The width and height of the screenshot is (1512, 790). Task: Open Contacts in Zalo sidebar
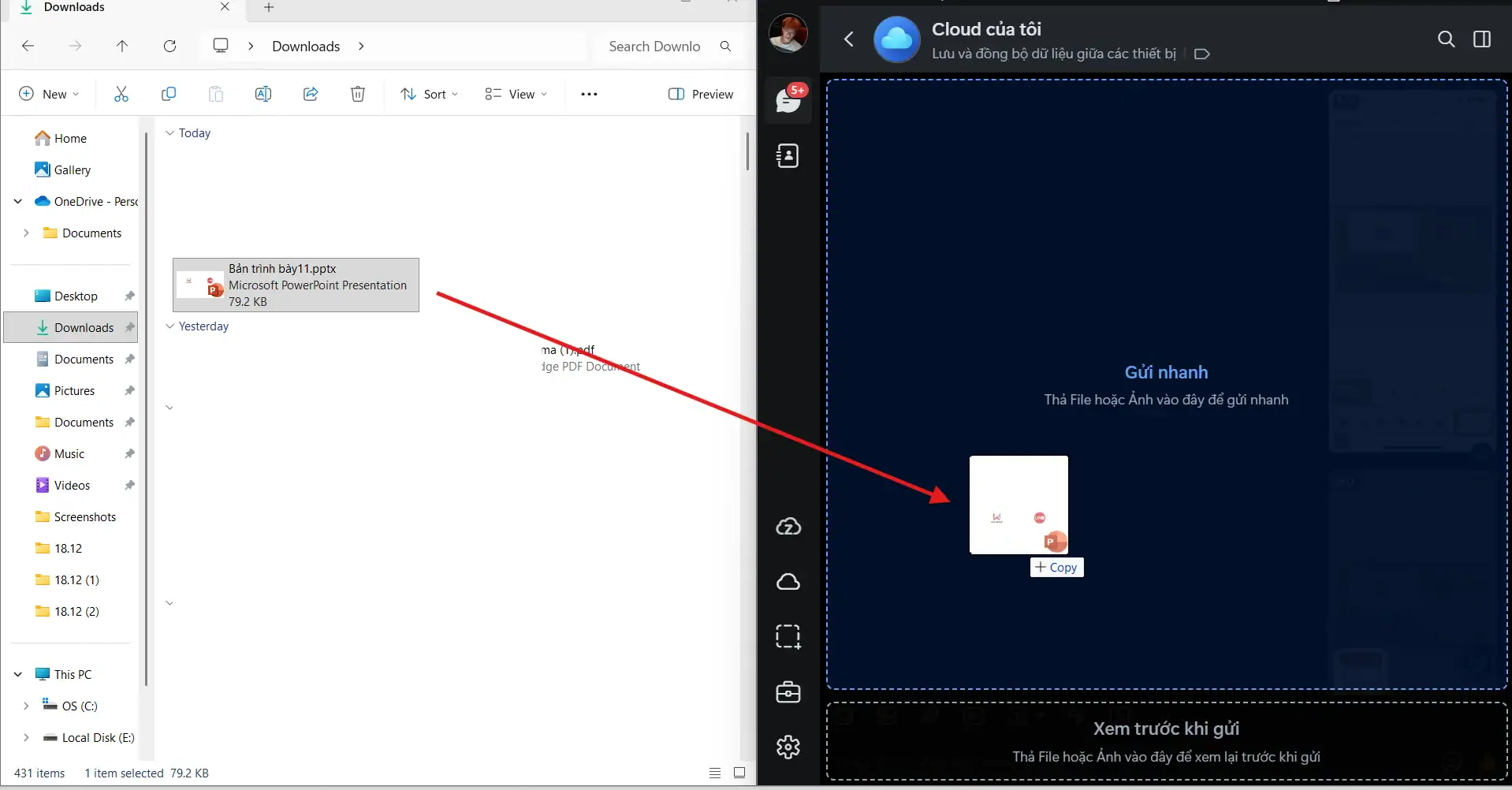(x=789, y=155)
